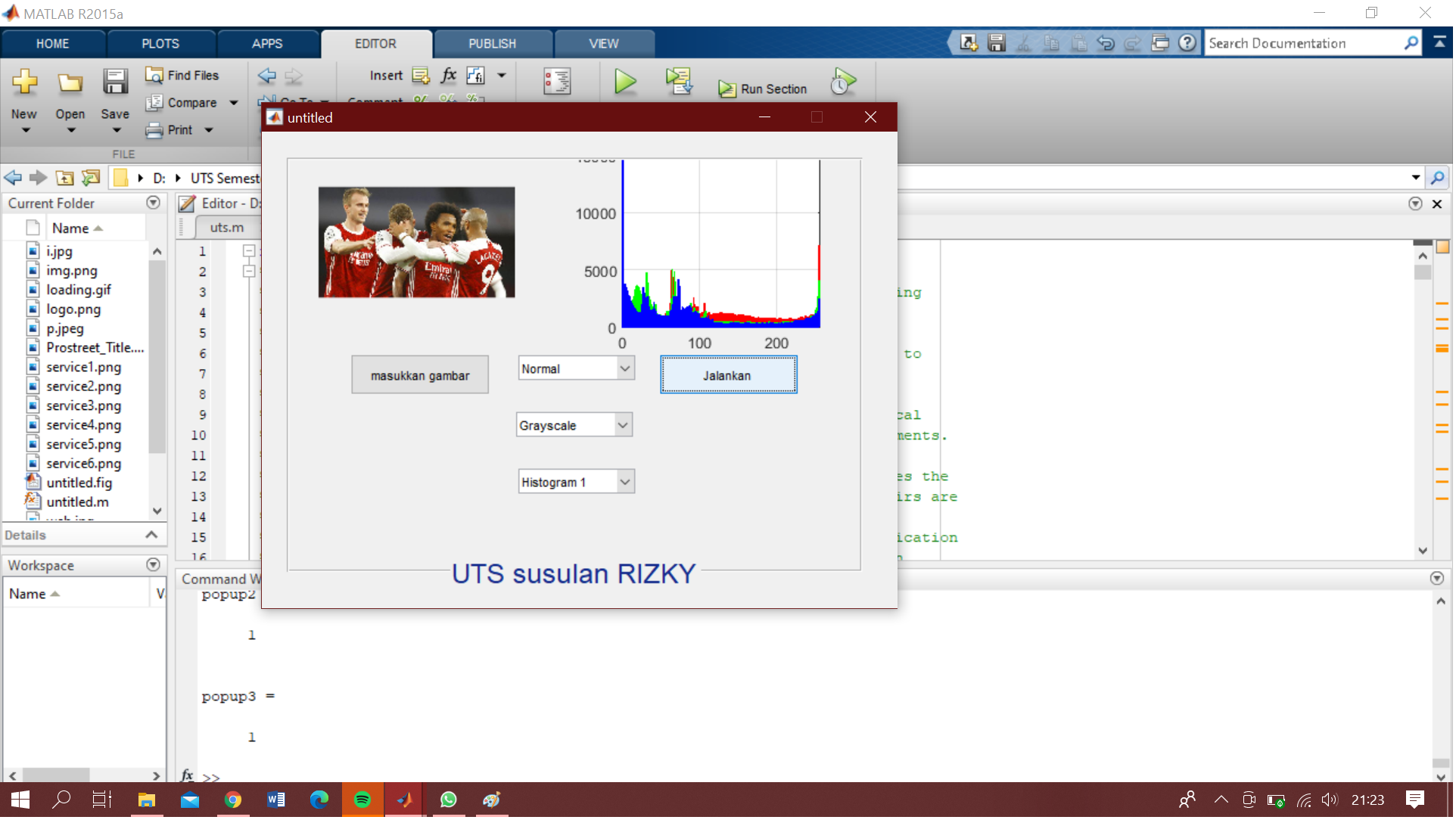This screenshot has width=1456, height=823.
Task: Open the Run and Time tool
Action: [843, 82]
